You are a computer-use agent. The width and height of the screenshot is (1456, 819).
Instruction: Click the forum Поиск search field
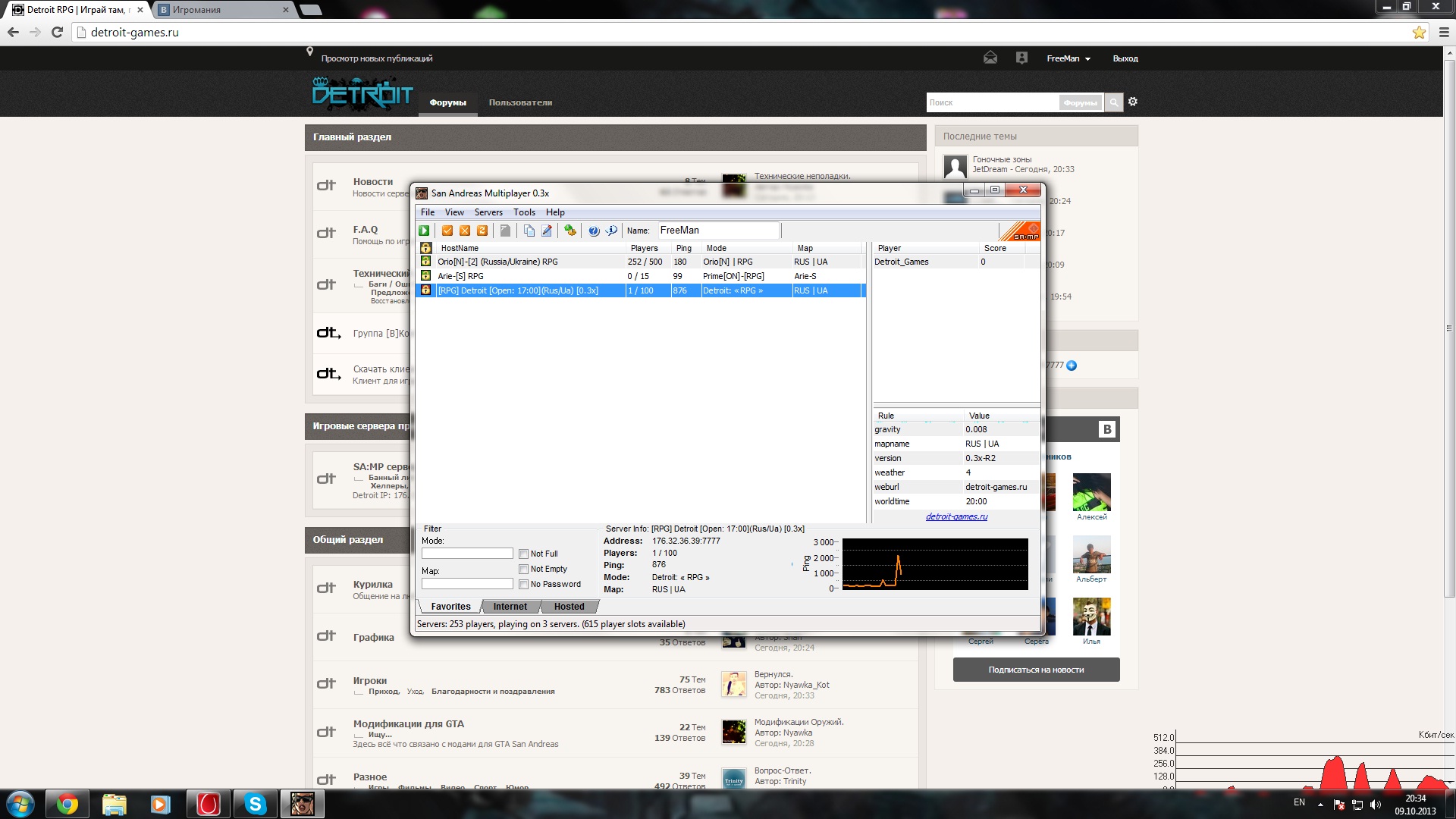[992, 102]
